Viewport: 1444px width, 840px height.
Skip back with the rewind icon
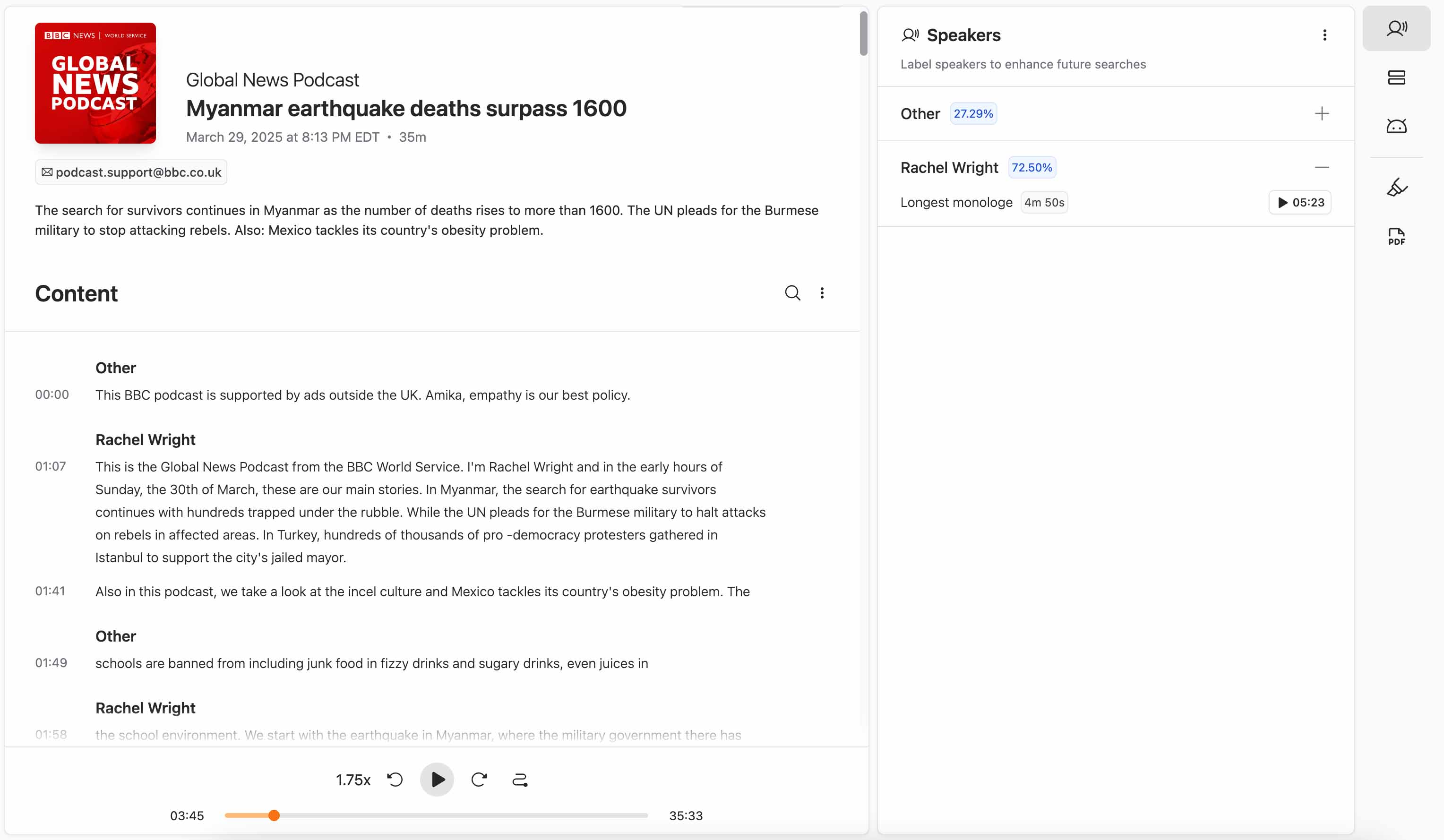(x=395, y=779)
